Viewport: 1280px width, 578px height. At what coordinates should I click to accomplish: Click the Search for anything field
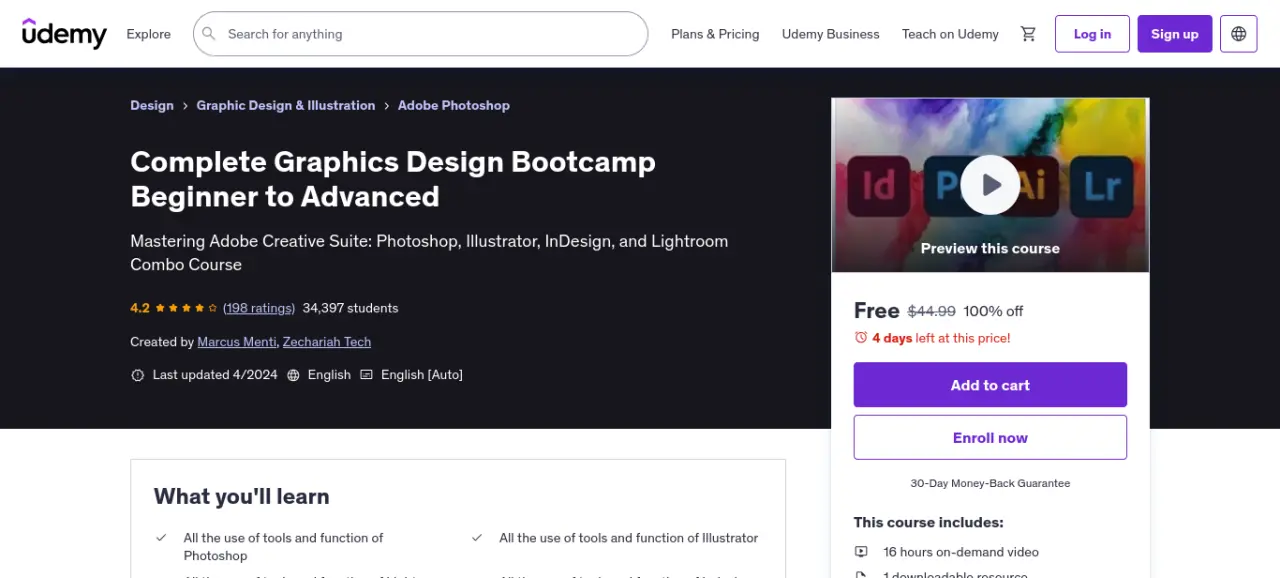[420, 34]
